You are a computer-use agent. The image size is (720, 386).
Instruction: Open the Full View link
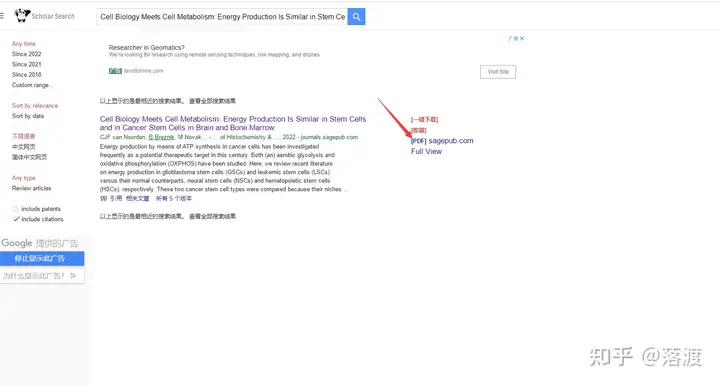(x=426, y=151)
